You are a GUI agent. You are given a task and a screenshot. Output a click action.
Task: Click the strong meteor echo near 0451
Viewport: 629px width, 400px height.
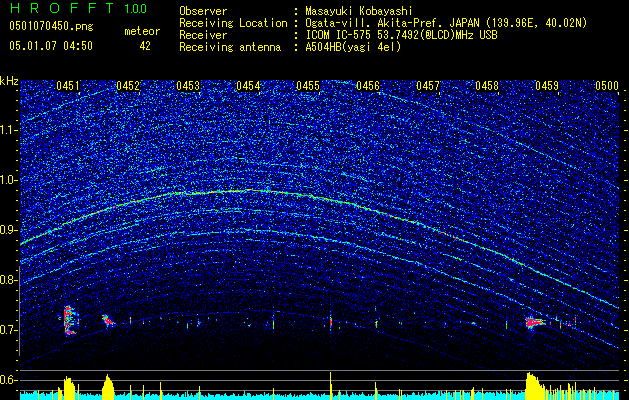[x=70, y=320]
